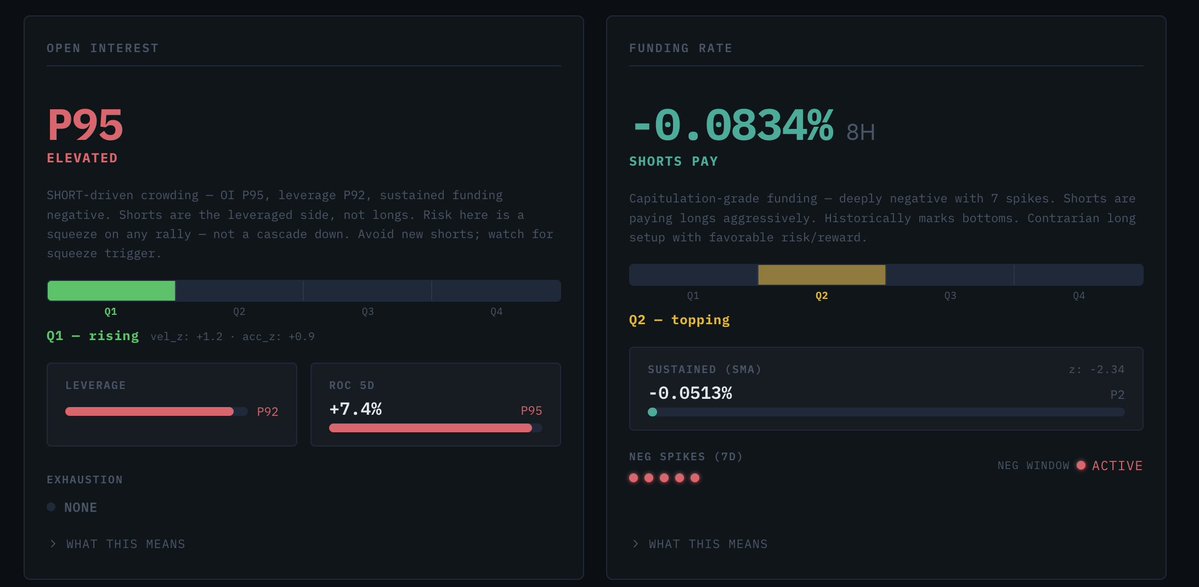
Task: Click the middle neg spike dot
Action: (x=664, y=478)
